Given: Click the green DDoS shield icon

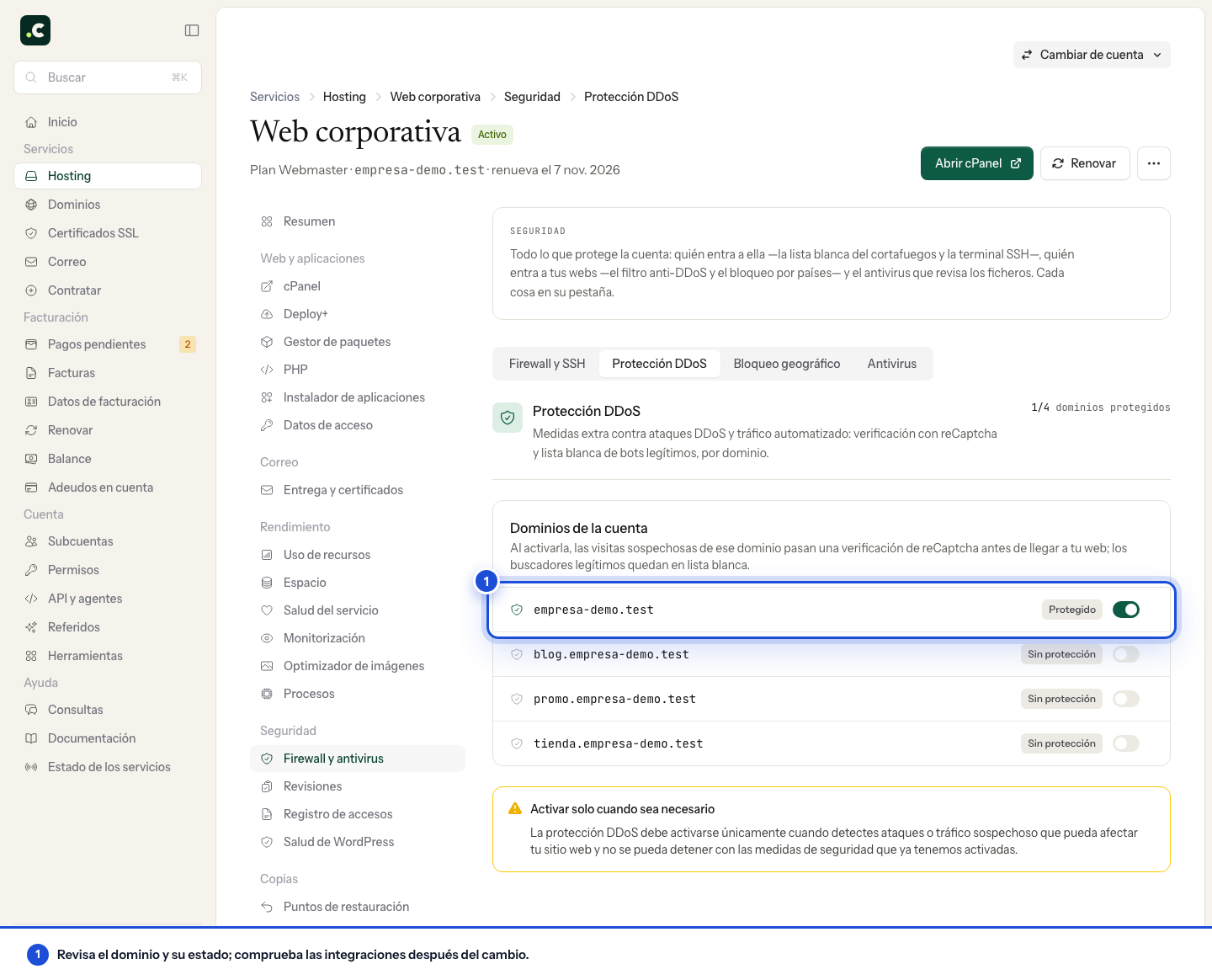Looking at the screenshot, I should [508, 418].
